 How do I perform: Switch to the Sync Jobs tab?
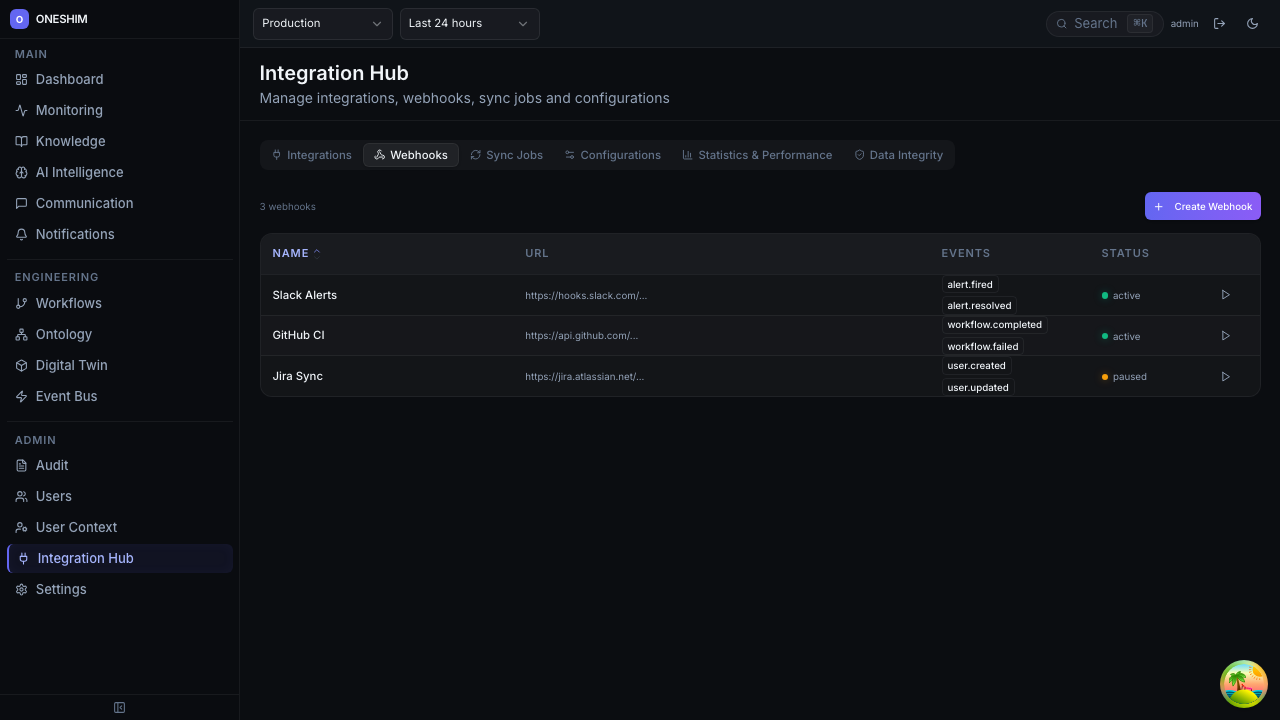pos(506,155)
